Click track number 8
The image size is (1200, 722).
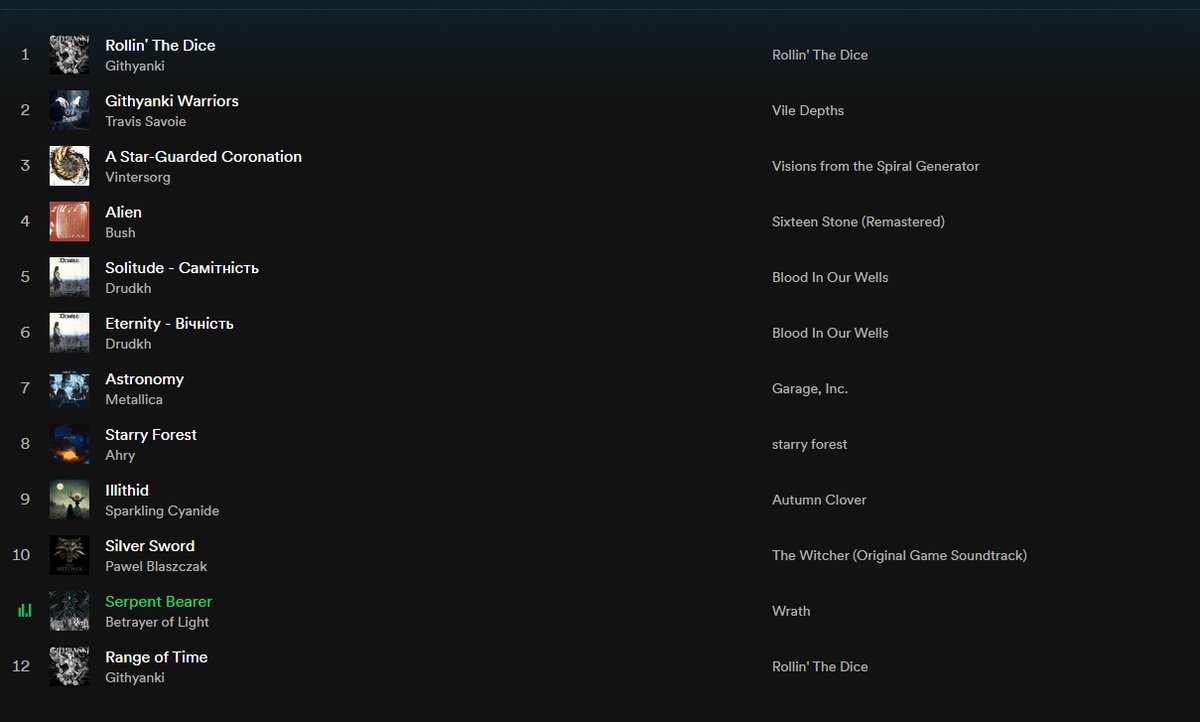tap(25, 444)
